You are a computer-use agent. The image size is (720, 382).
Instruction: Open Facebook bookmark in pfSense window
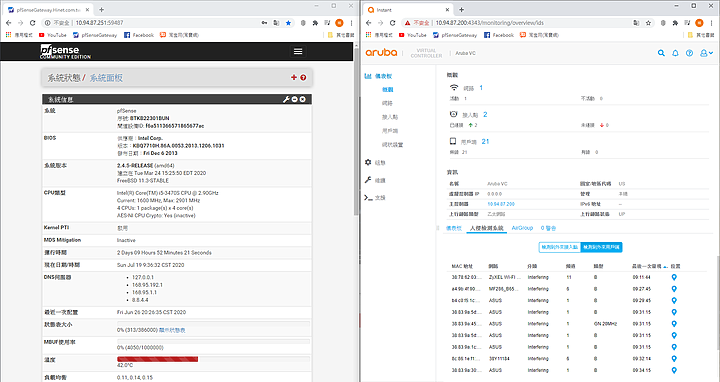139,35
